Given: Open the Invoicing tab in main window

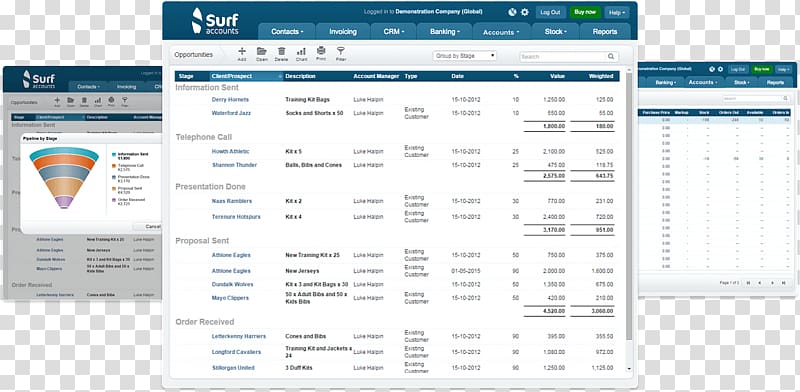Looking at the screenshot, I should pyautogui.click(x=343, y=31).
